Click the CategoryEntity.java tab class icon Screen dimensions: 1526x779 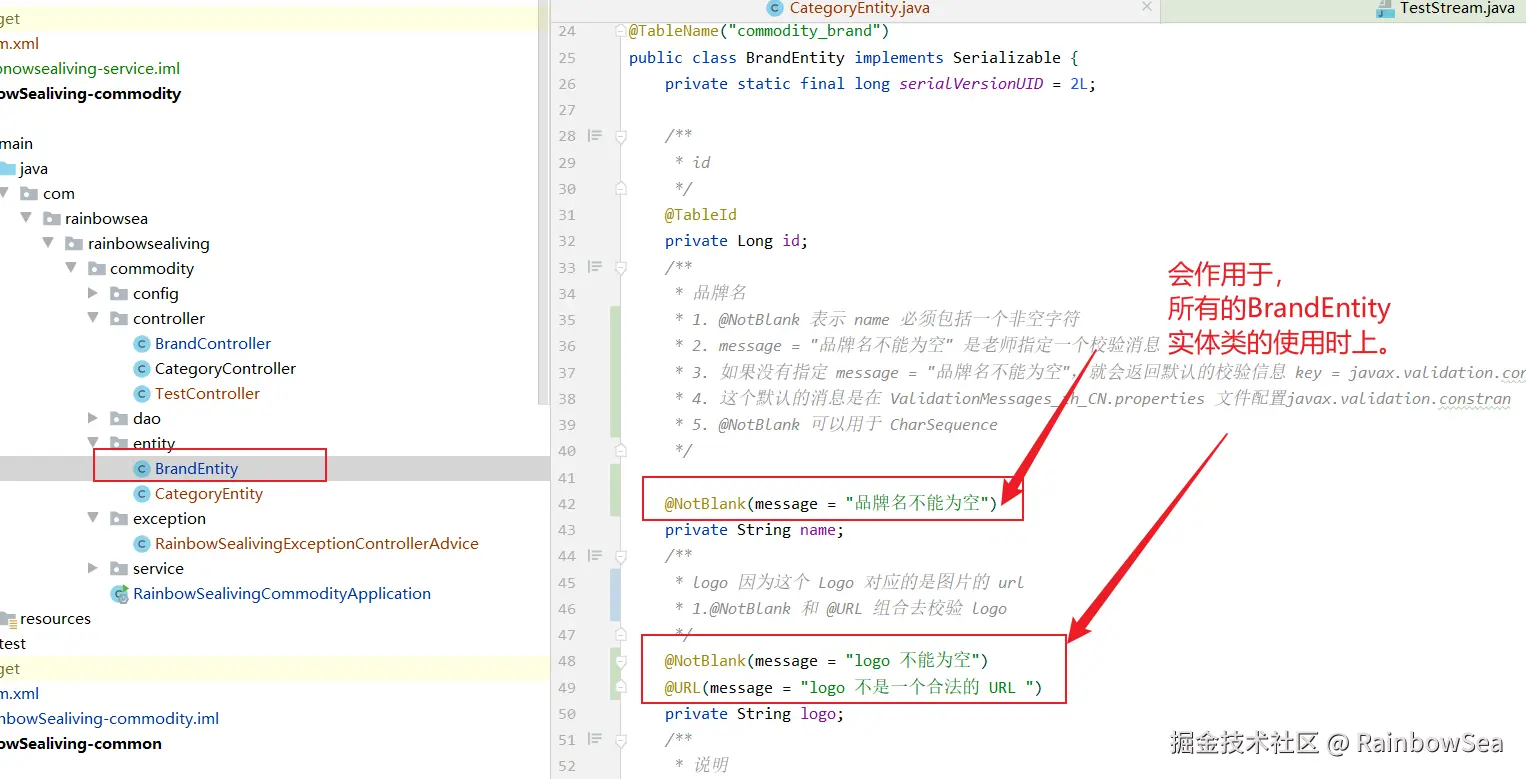tap(774, 8)
